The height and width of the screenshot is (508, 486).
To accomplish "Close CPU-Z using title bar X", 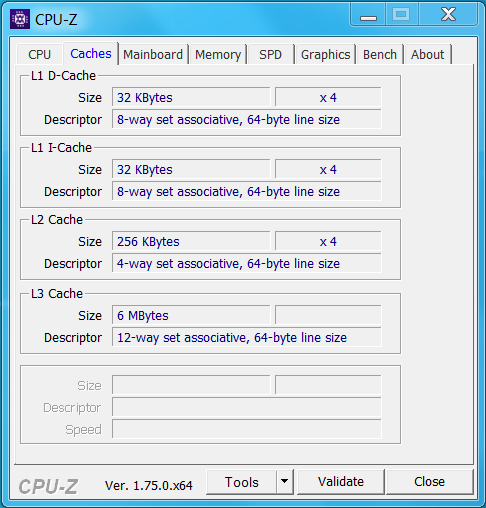I will point(448,14).
